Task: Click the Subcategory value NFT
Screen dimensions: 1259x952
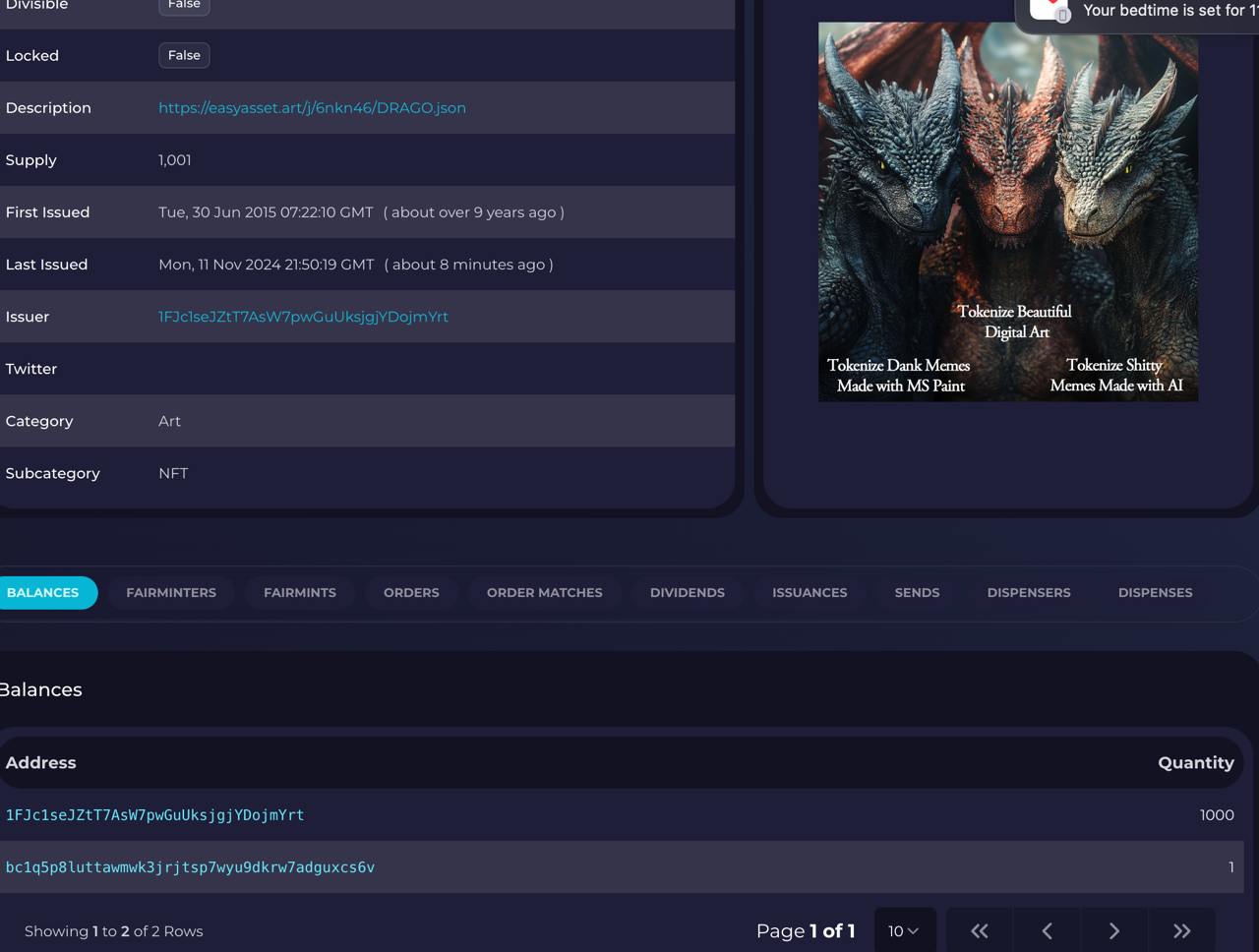Action: click(173, 473)
